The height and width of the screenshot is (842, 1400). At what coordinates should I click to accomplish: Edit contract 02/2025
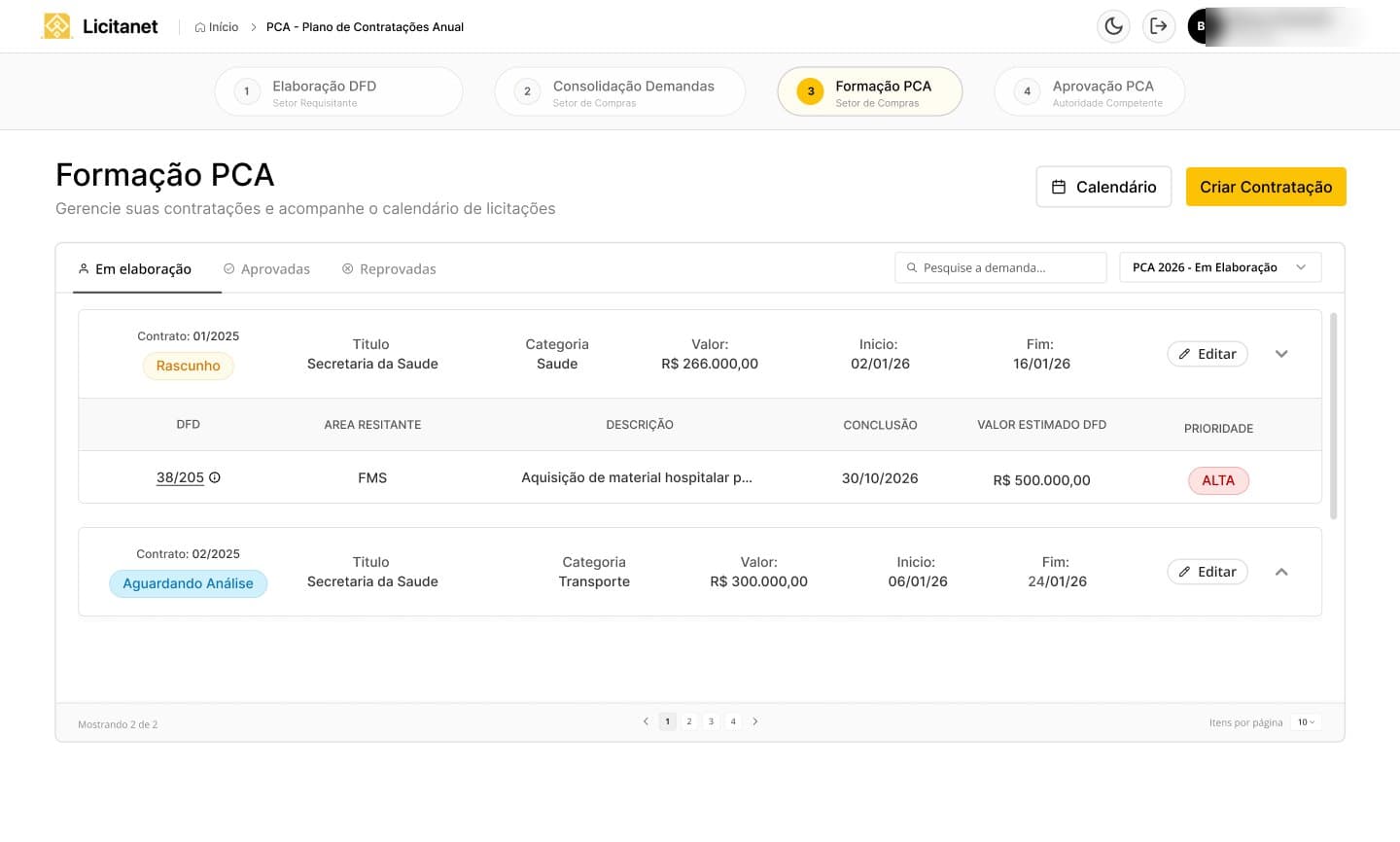pyautogui.click(x=1207, y=572)
